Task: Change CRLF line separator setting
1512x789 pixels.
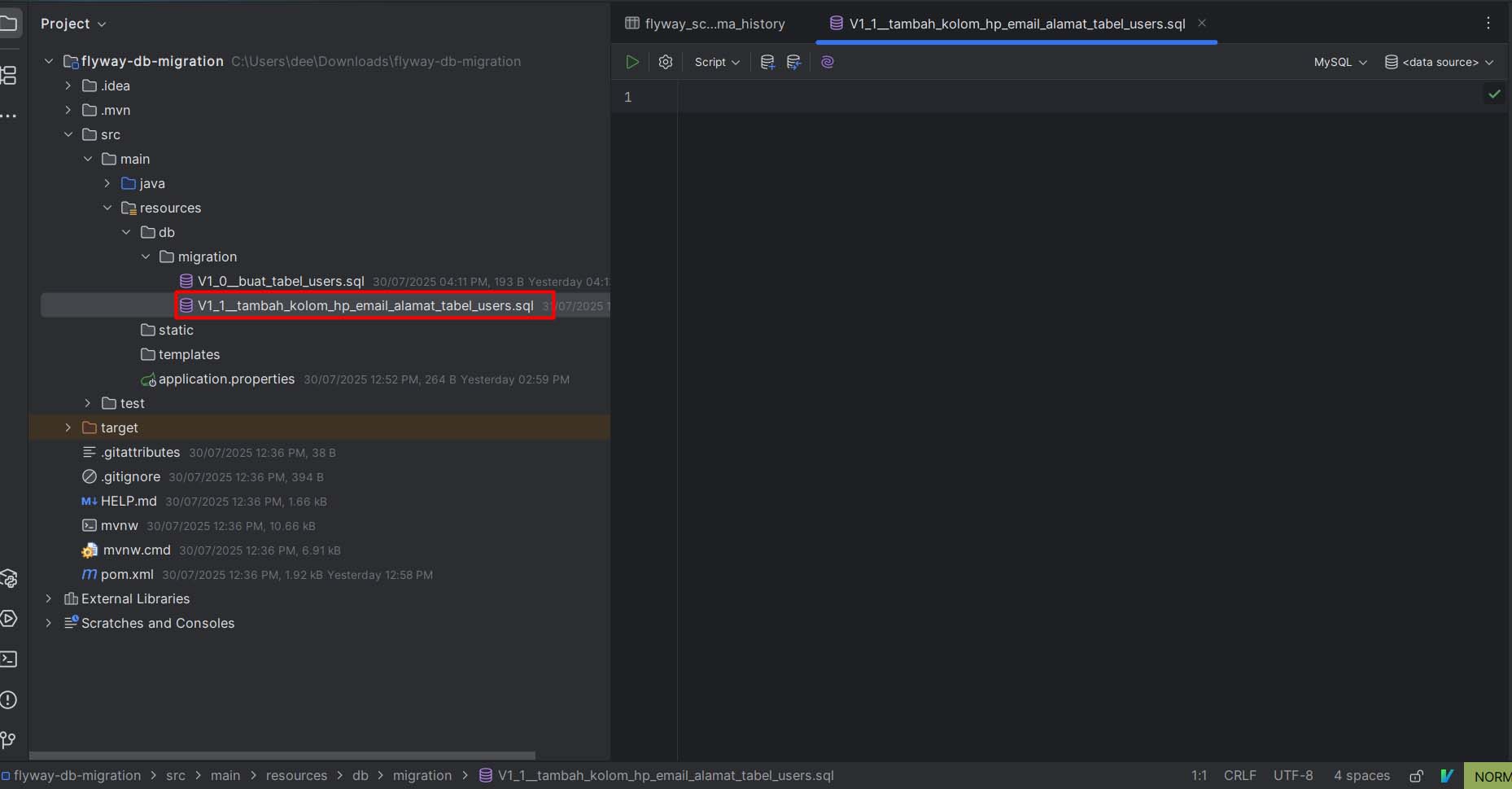Action: [1240, 775]
